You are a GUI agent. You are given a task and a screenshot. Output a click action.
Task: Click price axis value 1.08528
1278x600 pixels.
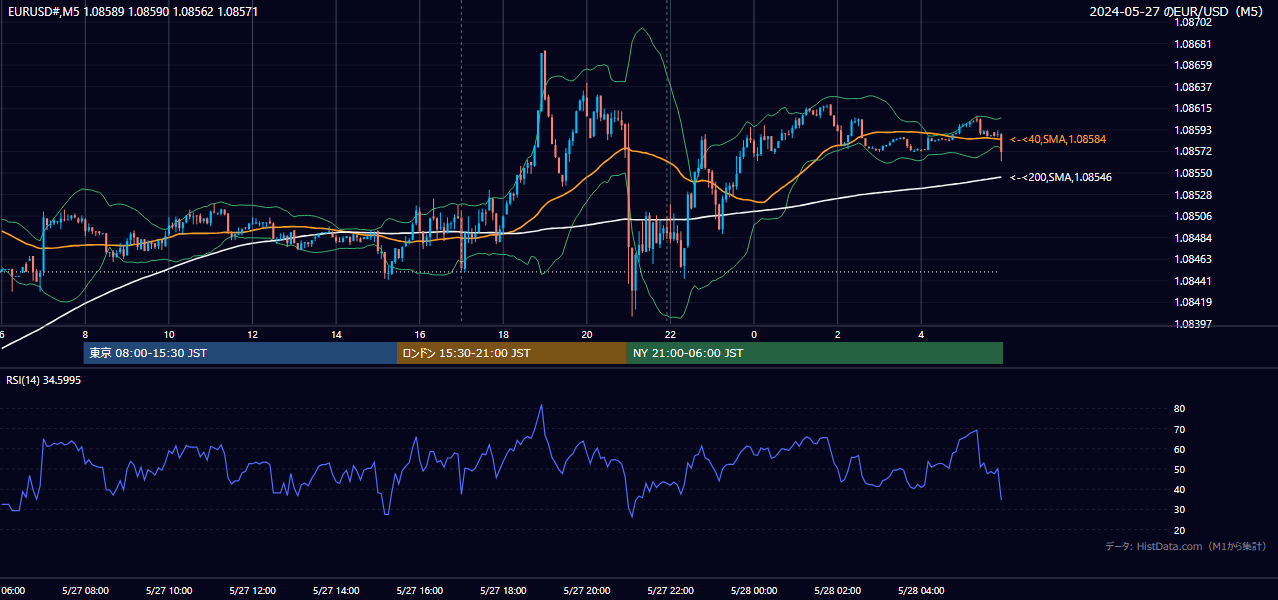(x=1192, y=195)
